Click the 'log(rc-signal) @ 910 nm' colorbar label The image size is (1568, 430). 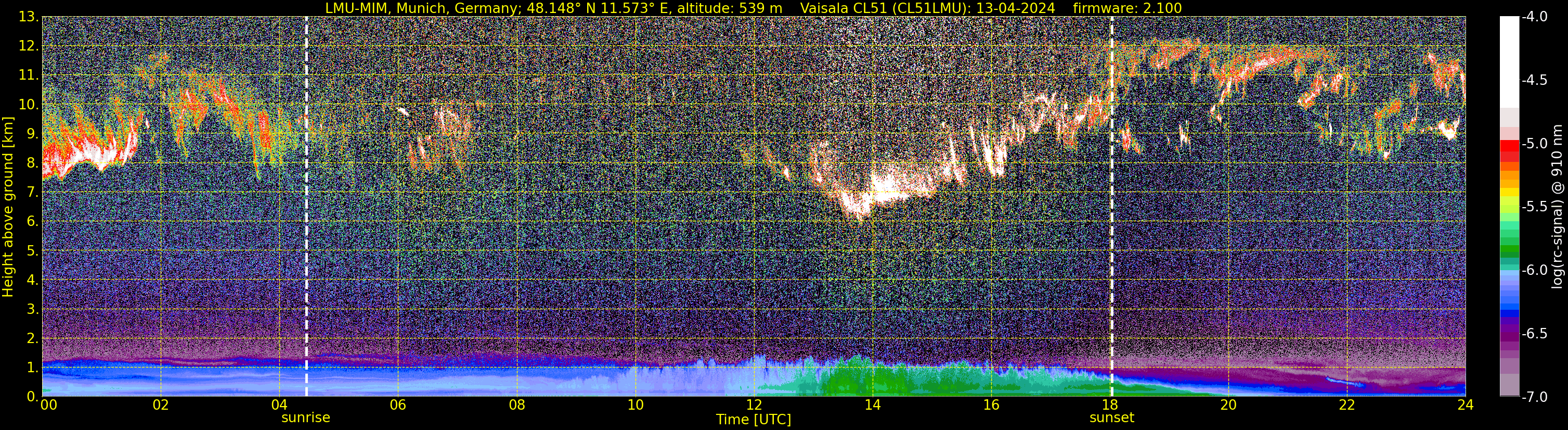[x=1558, y=207]
